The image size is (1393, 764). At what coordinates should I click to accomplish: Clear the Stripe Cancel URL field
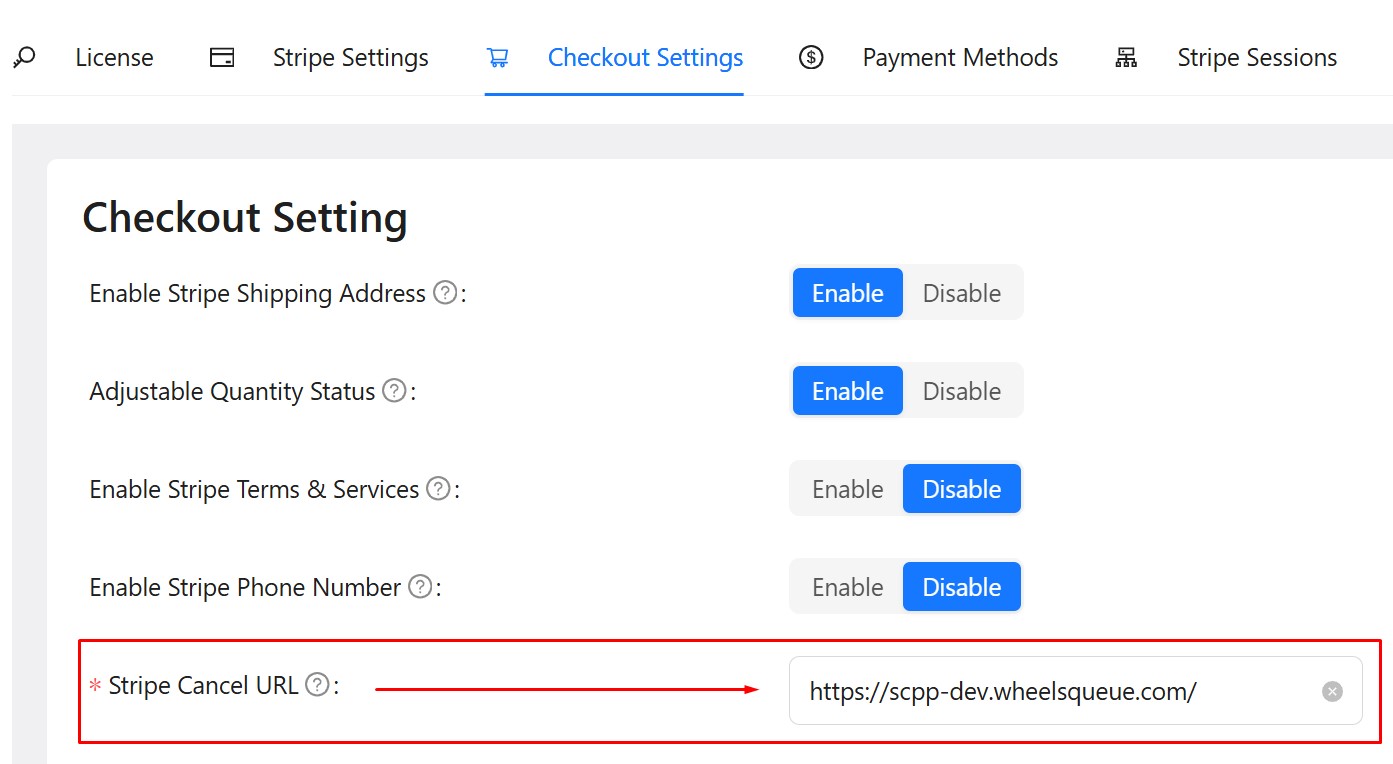1332,691
